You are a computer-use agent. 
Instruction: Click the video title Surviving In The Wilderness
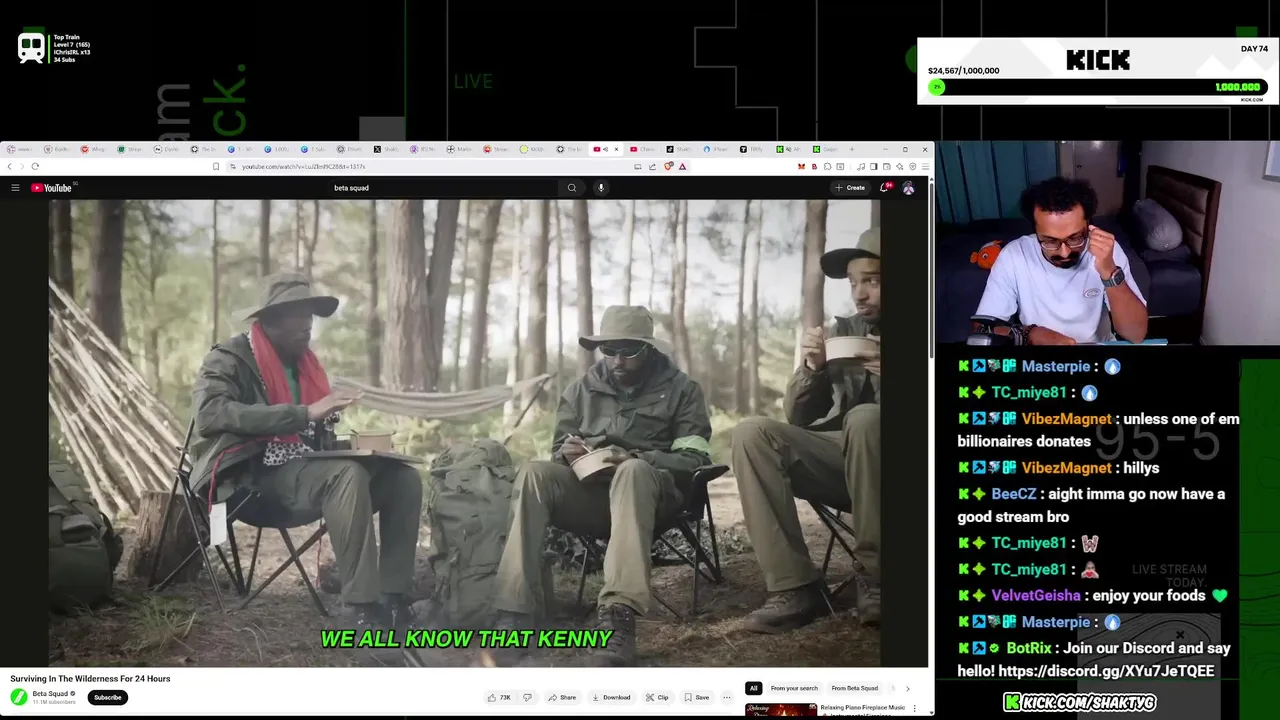[x=90, y=678]
